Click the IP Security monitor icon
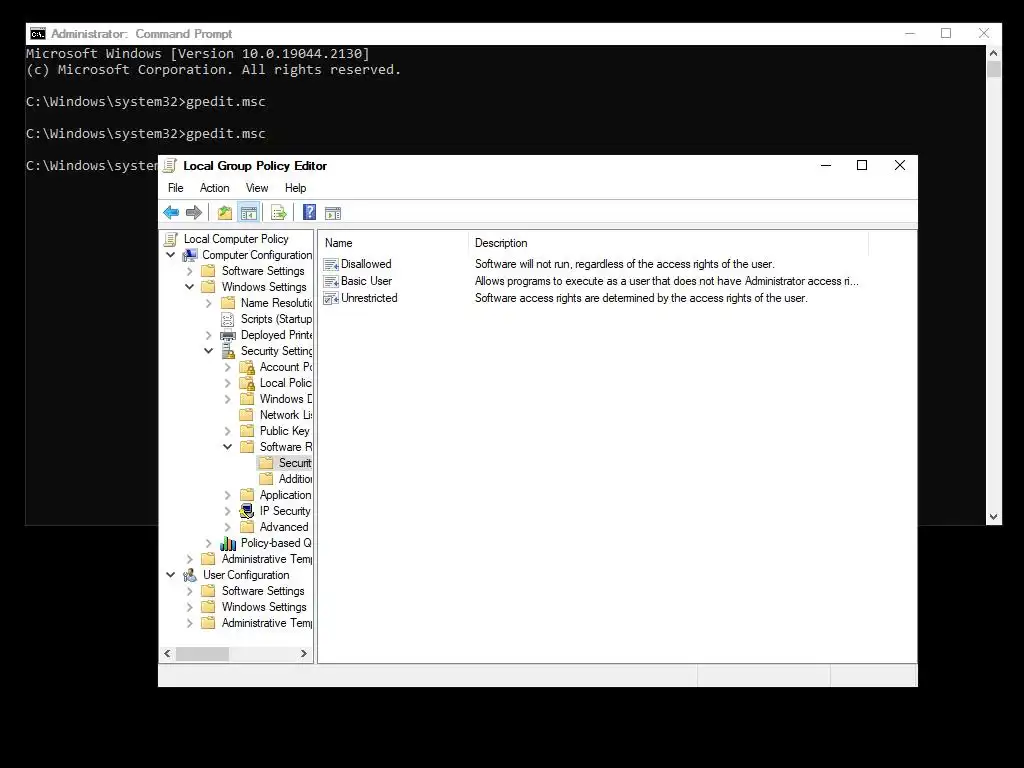 coord(247,511)
